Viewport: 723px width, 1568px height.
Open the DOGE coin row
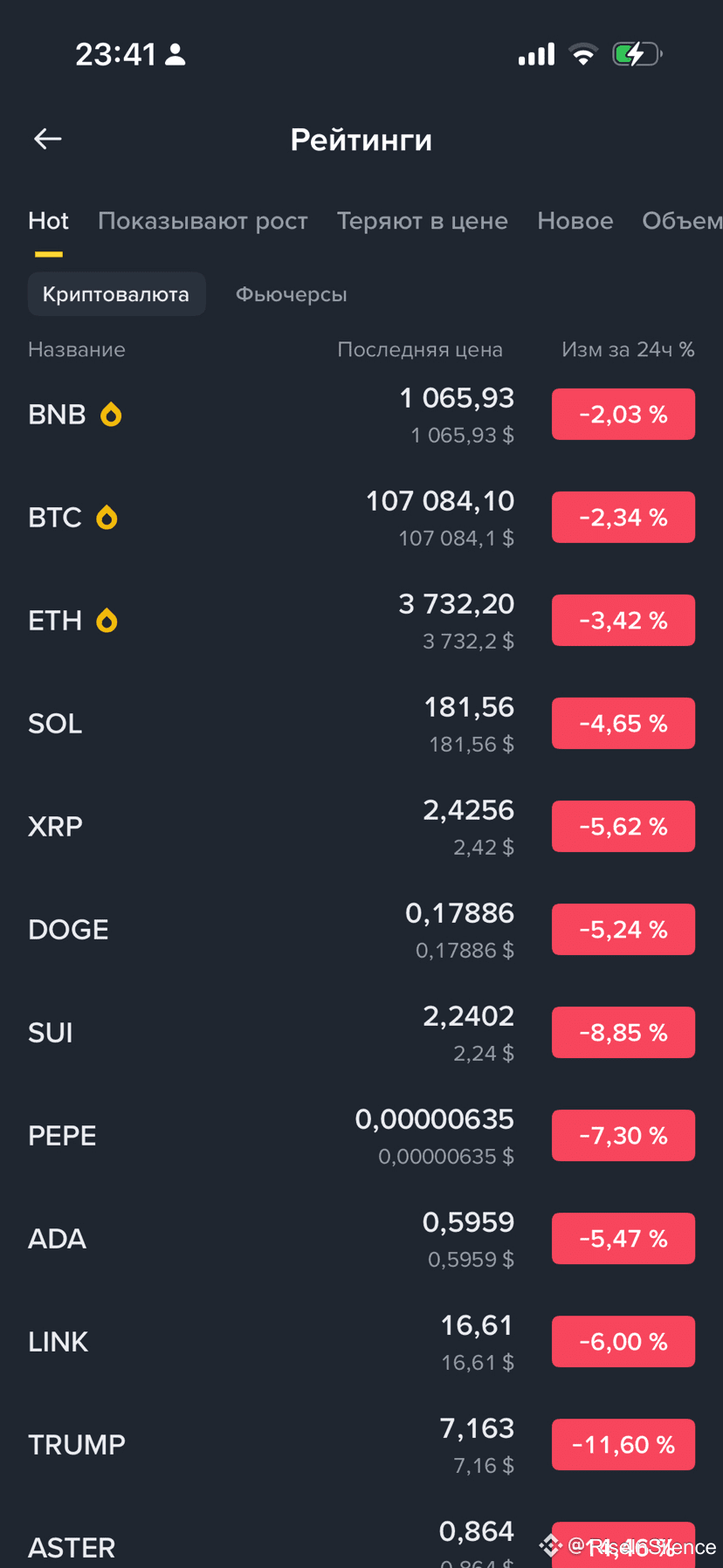[262, 930]
